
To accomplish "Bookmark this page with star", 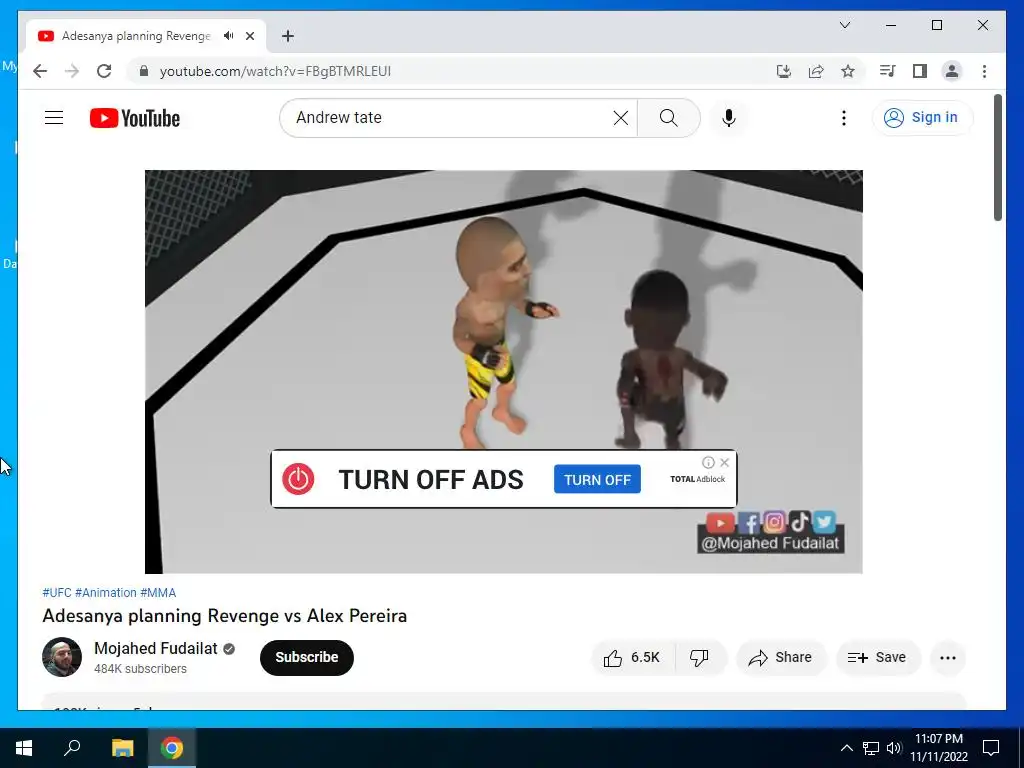I will point(848,71).
